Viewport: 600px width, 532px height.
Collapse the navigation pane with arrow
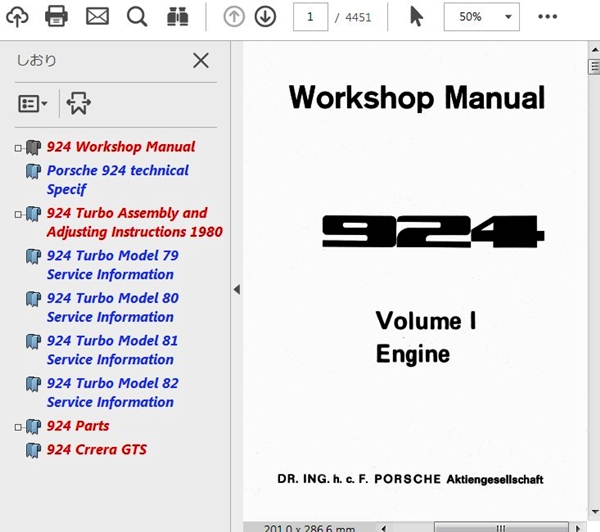tap(237, 289)
